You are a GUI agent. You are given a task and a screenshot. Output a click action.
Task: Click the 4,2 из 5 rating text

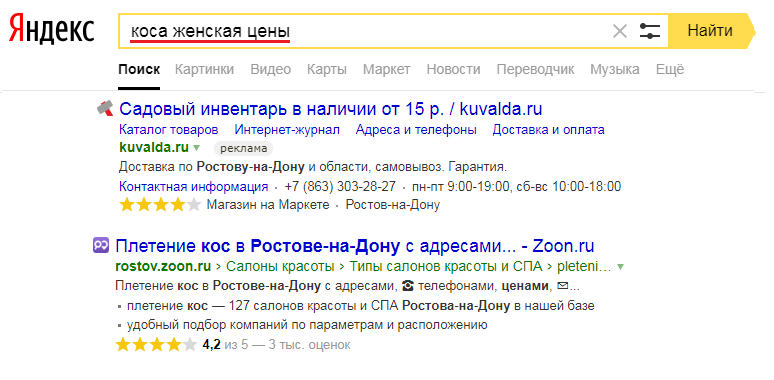pos(225,344)
